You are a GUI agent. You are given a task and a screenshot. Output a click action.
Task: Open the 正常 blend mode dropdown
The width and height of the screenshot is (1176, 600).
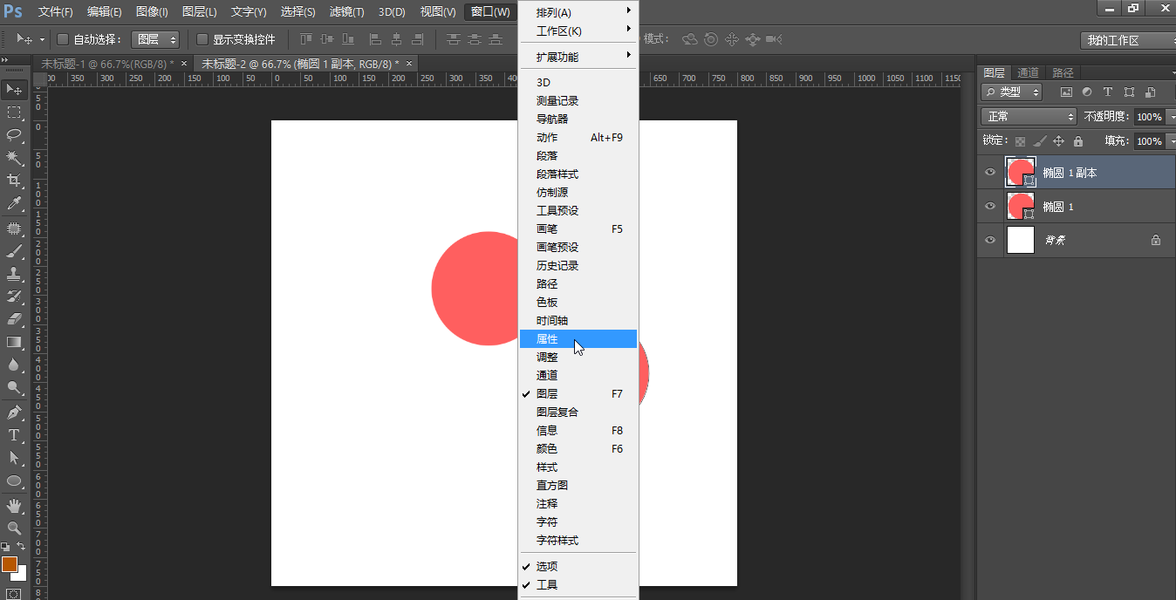click(x=1029, y=116)
